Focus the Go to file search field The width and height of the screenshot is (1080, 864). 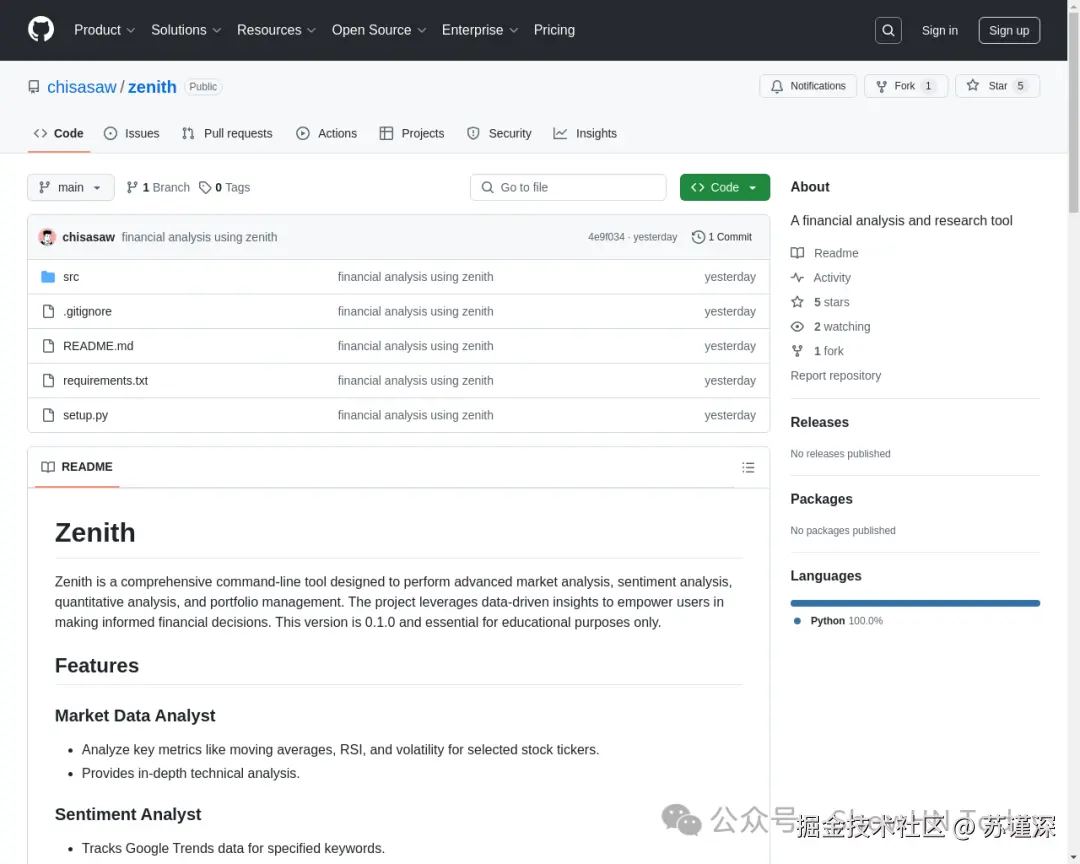568,187
